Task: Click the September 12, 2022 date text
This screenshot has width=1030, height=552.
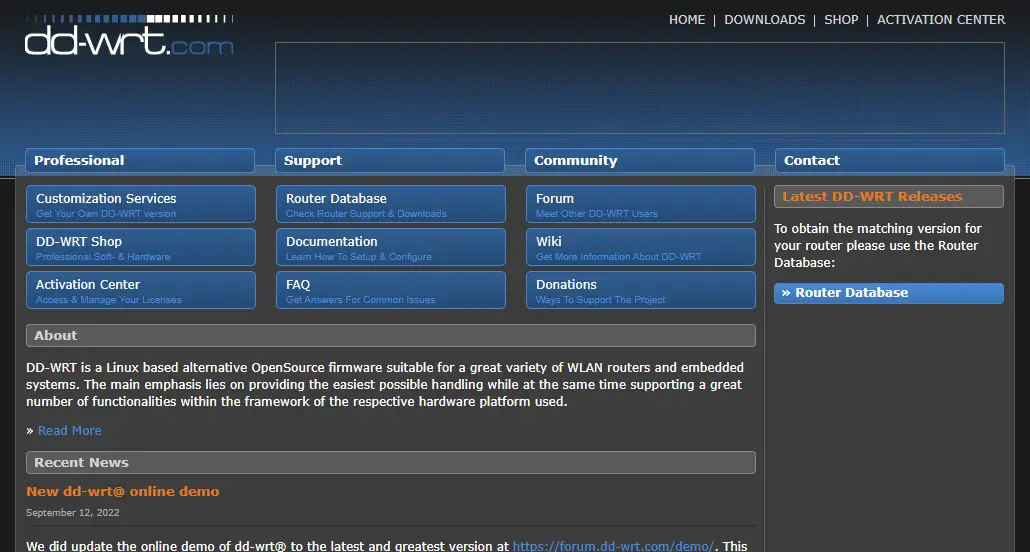Action: (x=73, y=513)
